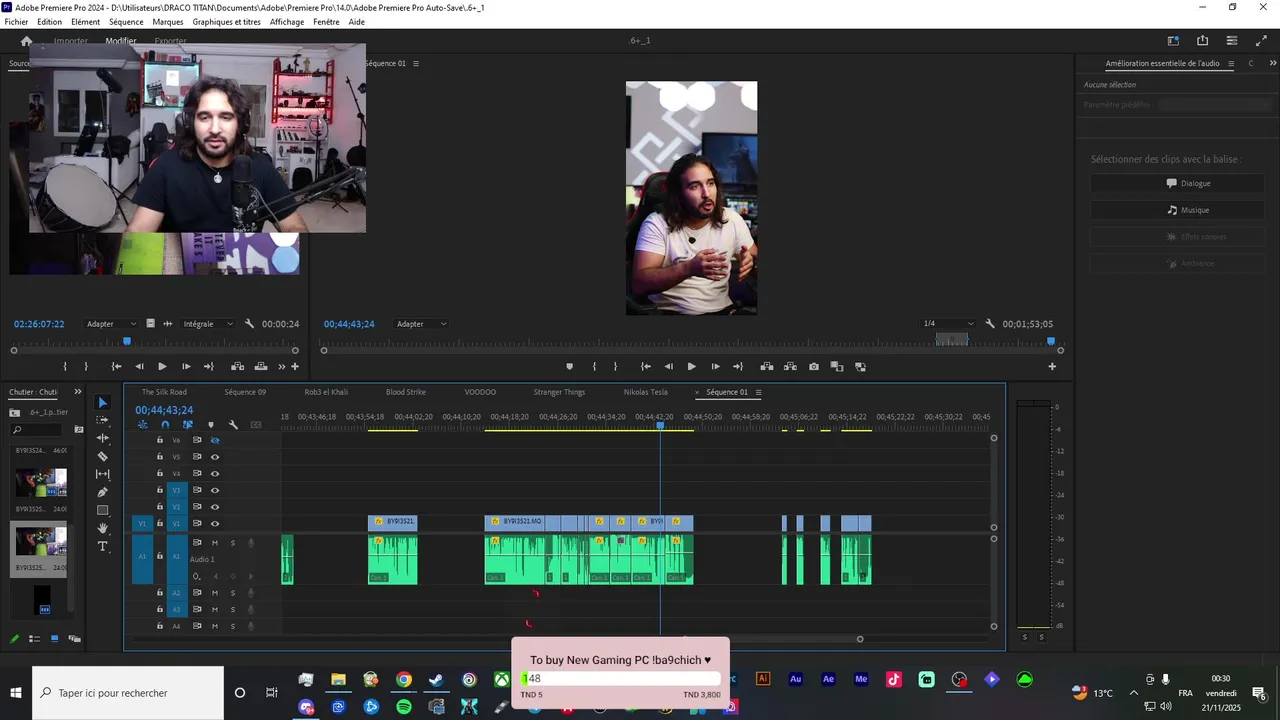Click Overwrite button in Source monitor
This screenshot has width=1280, height=720.
(x=261, y=367)
